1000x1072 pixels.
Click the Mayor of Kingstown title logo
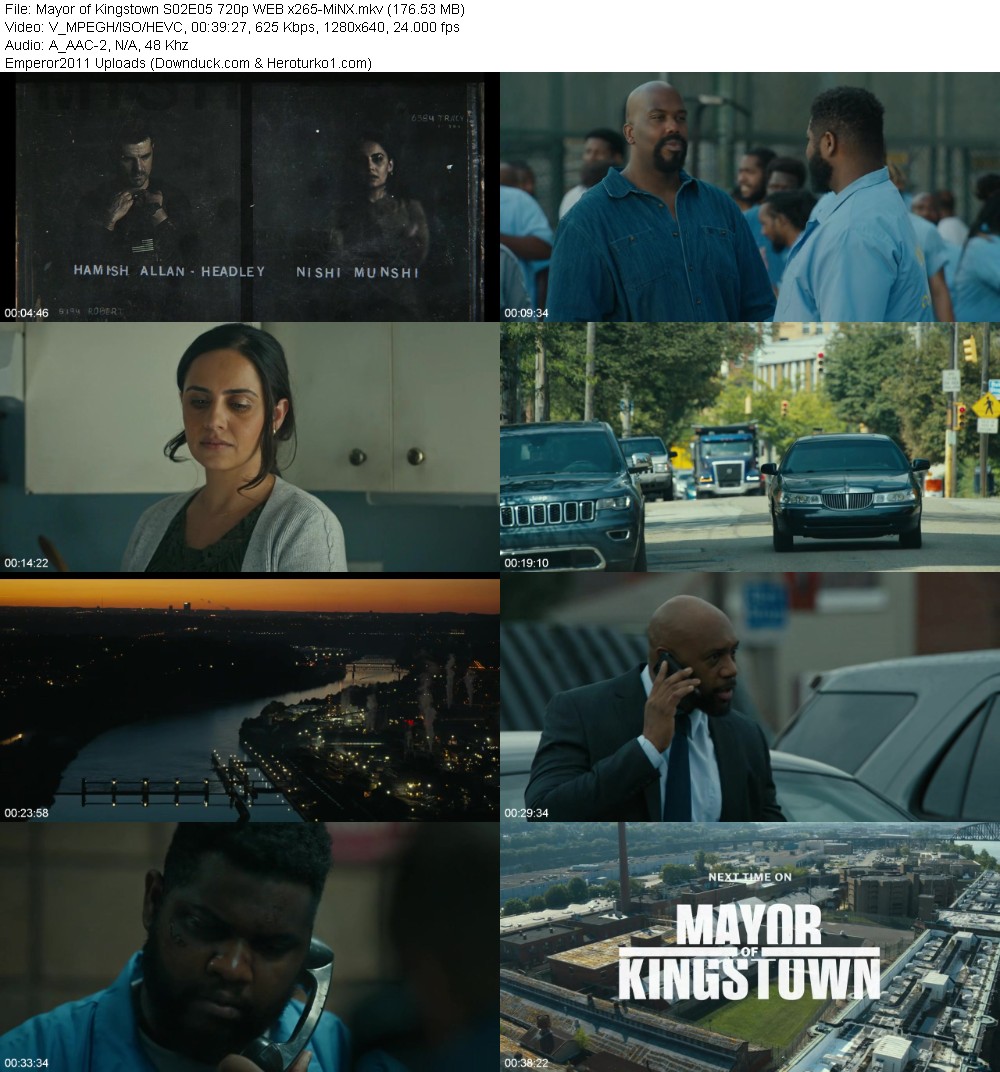(x=749, y=952)
